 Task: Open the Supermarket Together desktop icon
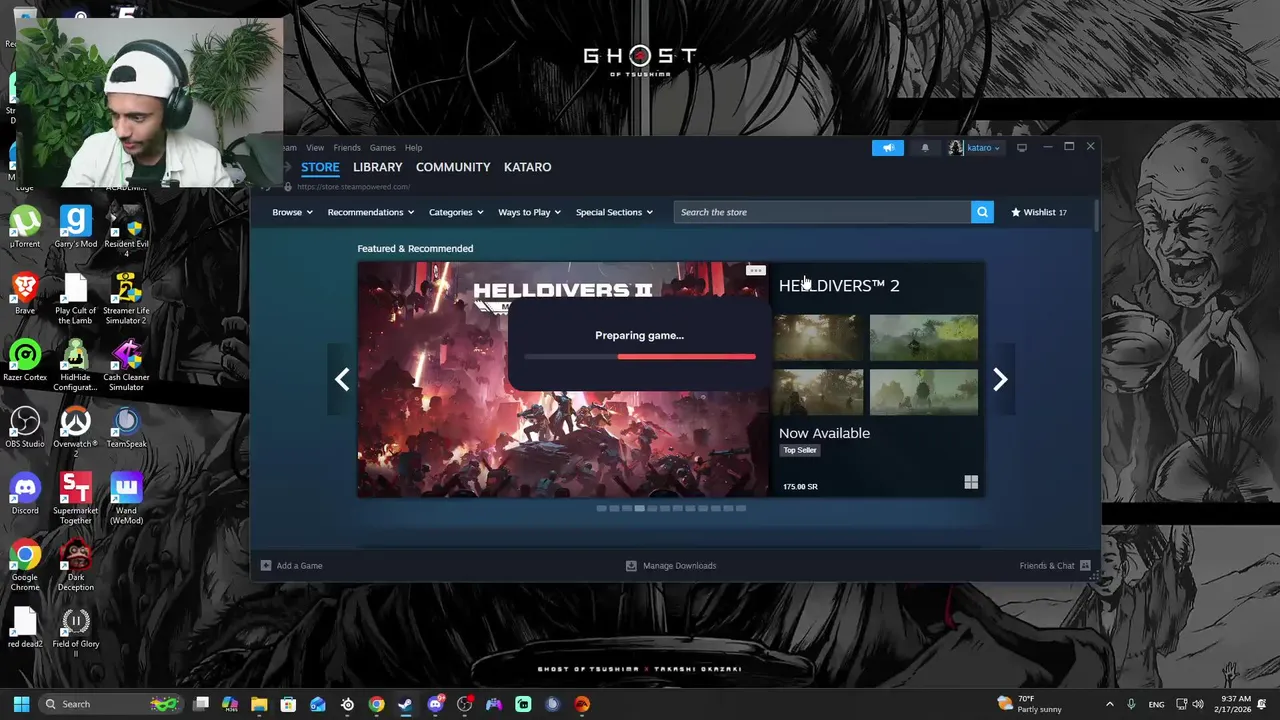pyautogui.click(x=75, y=499)
